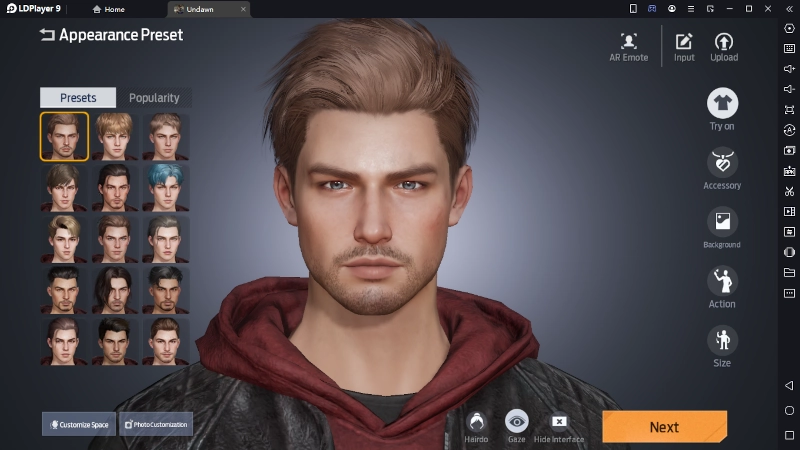Image resolution: width=800 pixels, height=450 pixels.
Task: Open LDPlayer gamepad settings icon
Action: coord(652,9)
